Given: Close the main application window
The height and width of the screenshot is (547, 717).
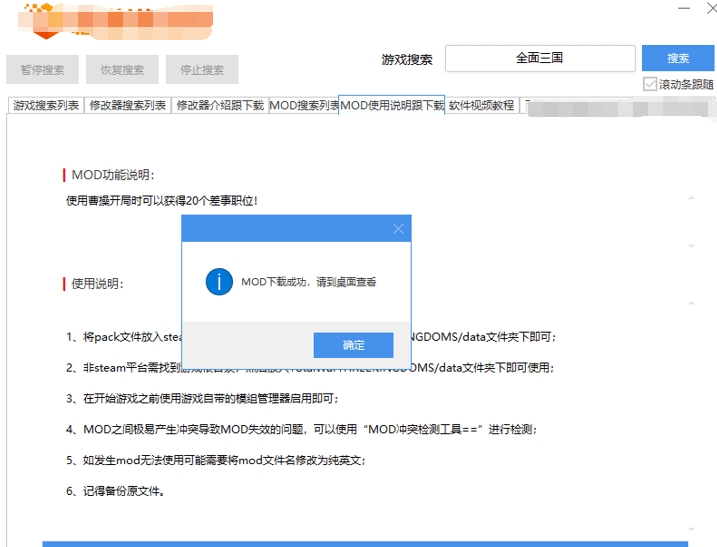Looking at the screenshot, I should [x=712, y=8].
